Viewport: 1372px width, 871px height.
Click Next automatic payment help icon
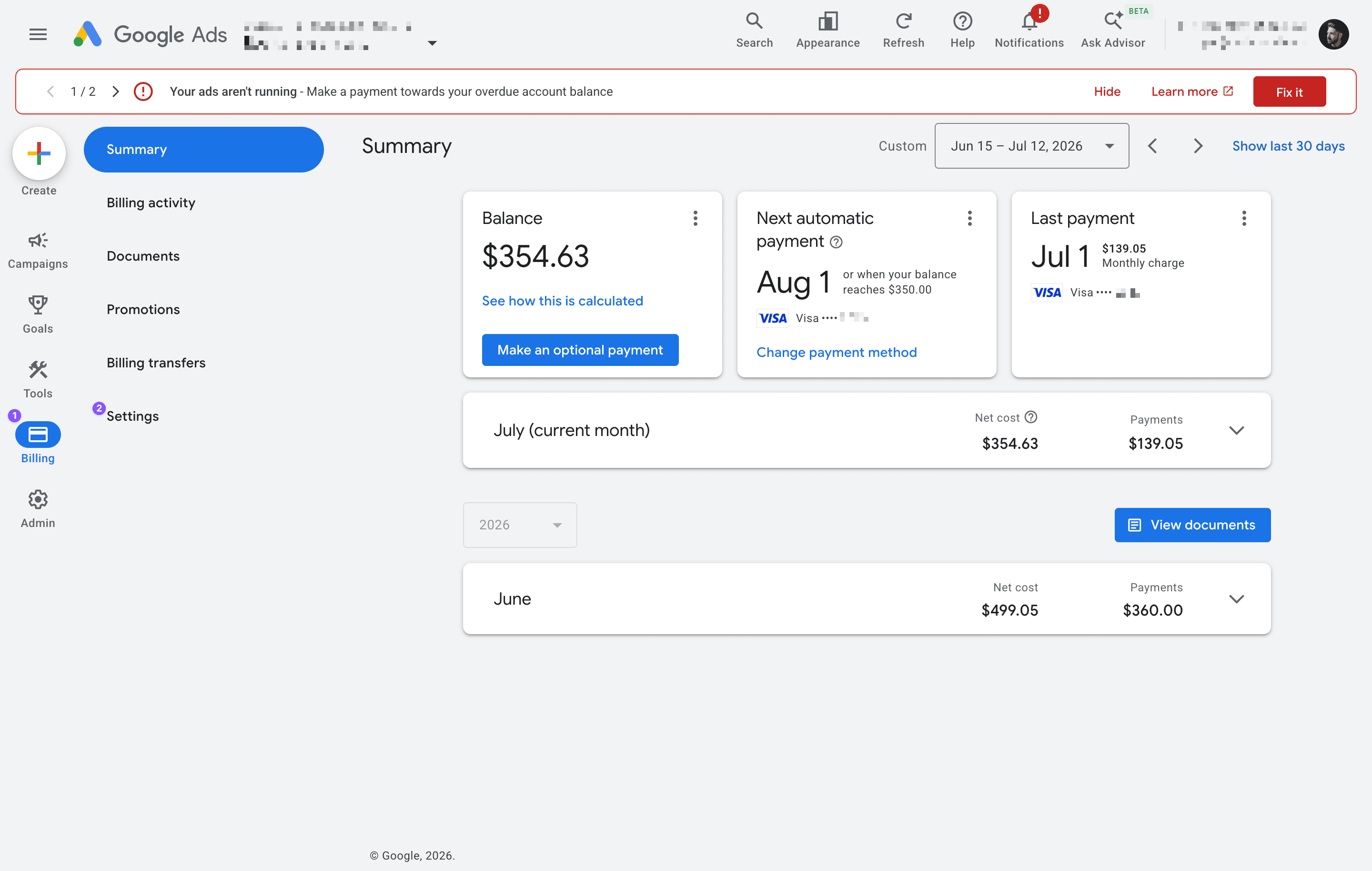click(835, 242)
